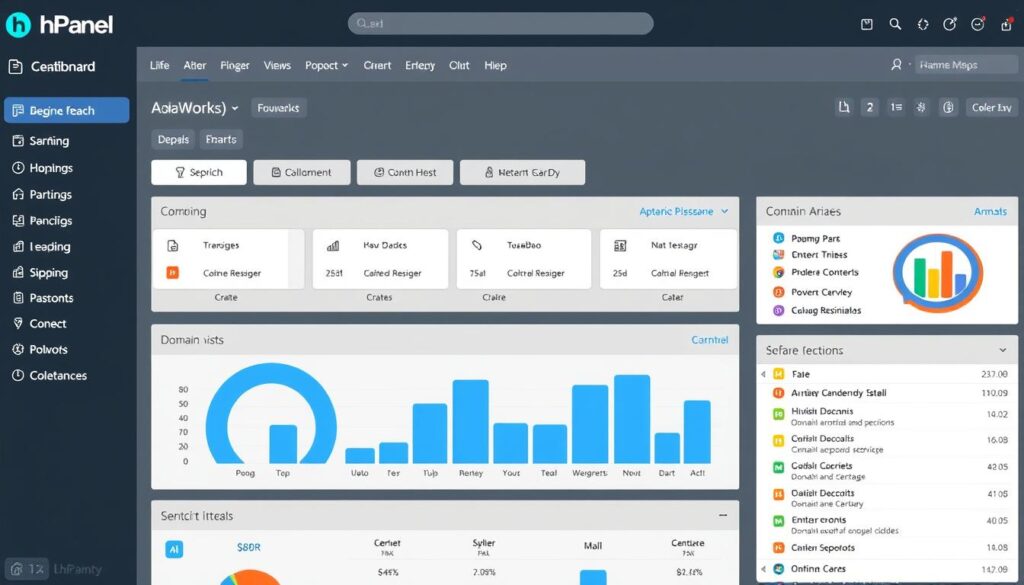Click the Poamg Part list icon
Viewport: 1024px width, 585px height.
[x=779, y=239]
